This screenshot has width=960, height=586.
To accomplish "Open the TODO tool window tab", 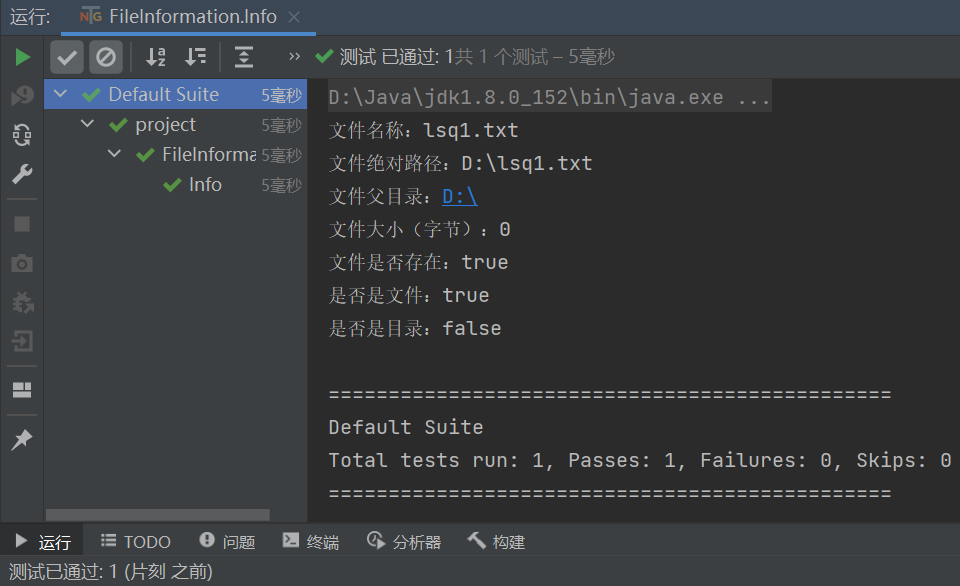I will (x=136, y=542).
